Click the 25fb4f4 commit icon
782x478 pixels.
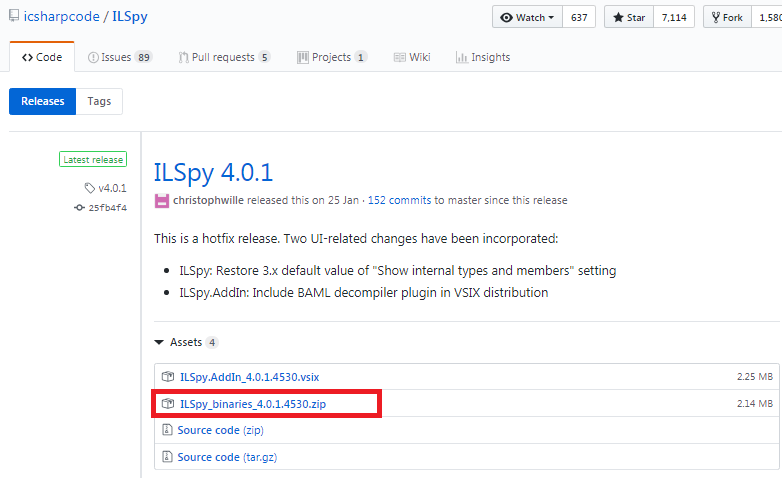[x=79, y=208]
